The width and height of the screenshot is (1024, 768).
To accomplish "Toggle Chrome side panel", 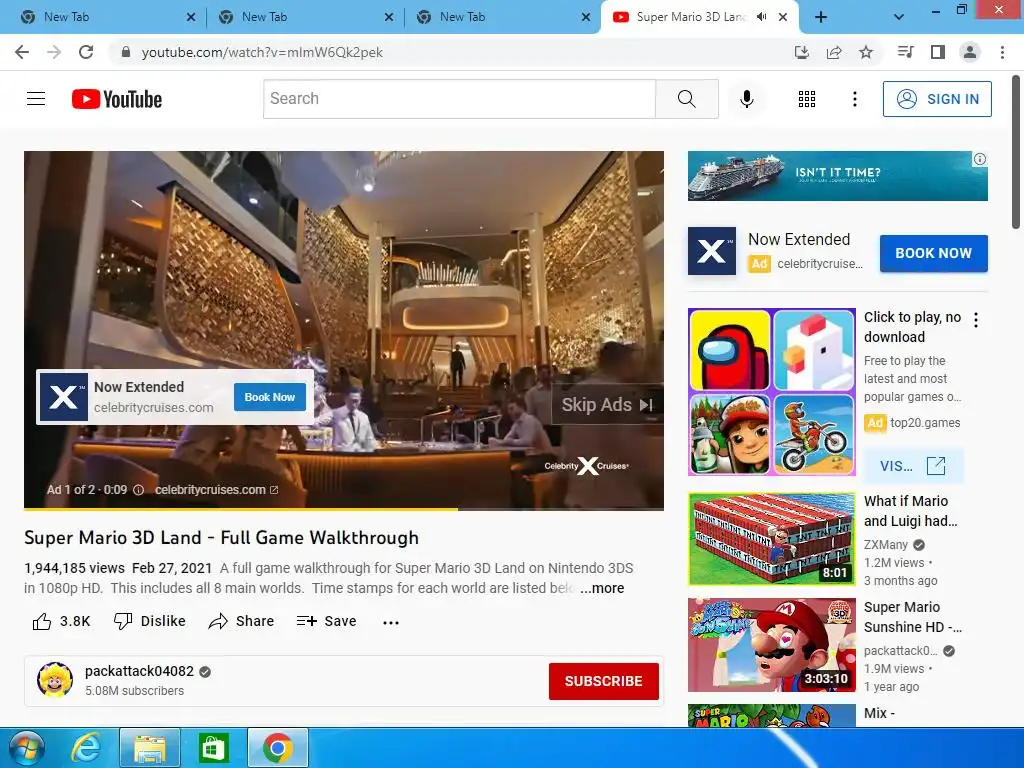I will pyautogui.click(x=938, y=52).
